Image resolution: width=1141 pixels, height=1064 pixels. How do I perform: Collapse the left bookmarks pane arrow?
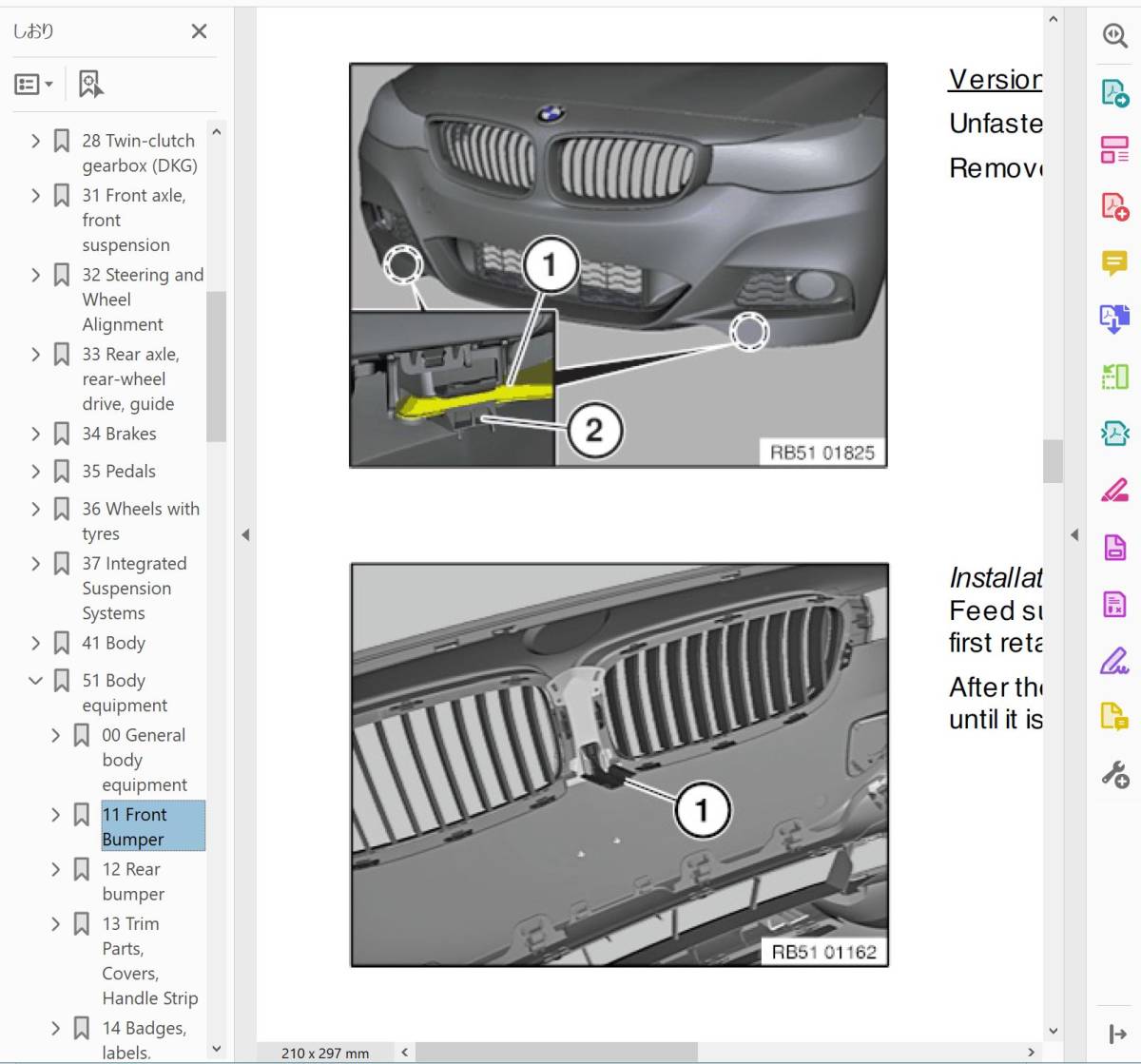pyautogui.click(x=244, y=535)
